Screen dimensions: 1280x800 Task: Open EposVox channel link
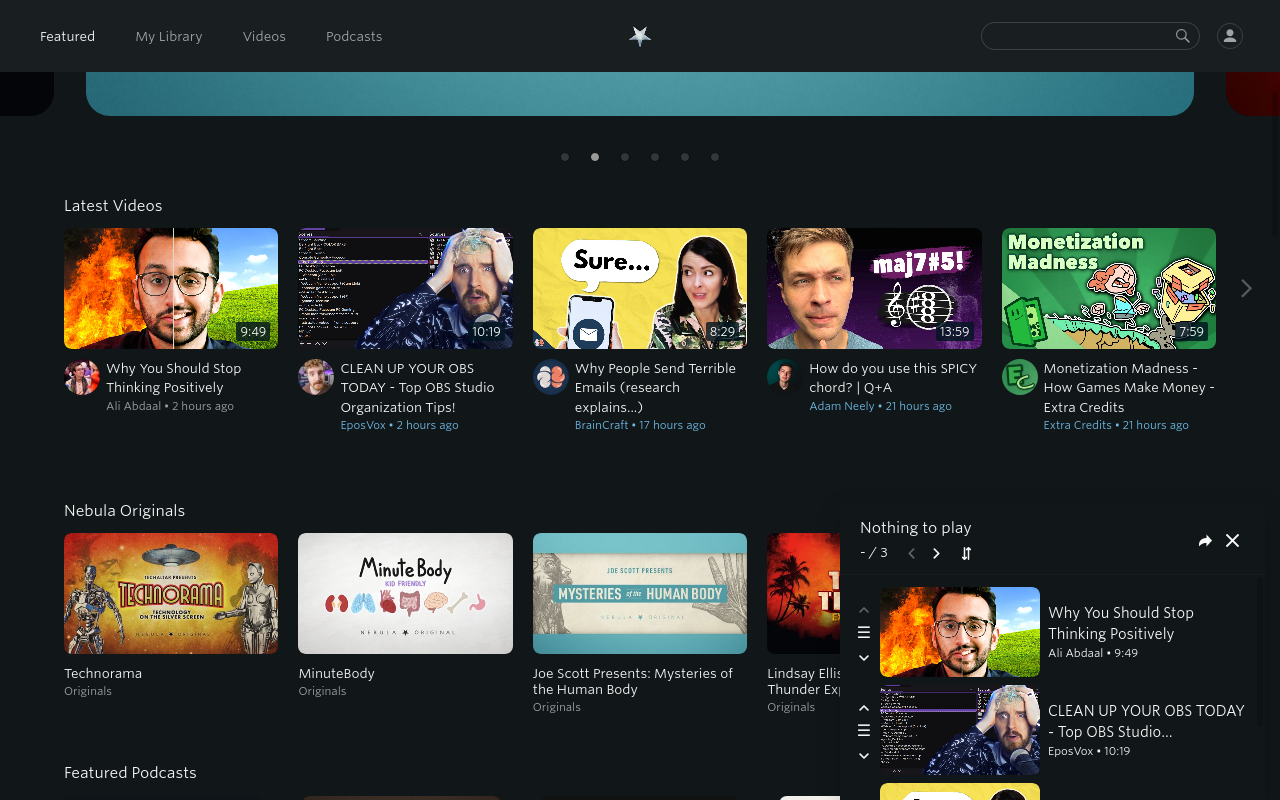363,425
